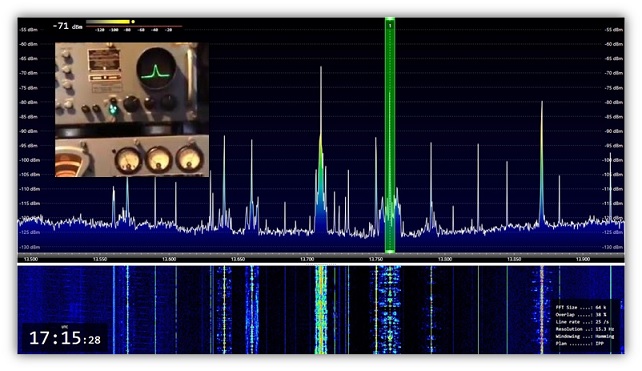Image resolution: width=642 pixels, height=371 pixels.
Task: Click the 13.900 frequency scale label
Action: click(583, 259)
